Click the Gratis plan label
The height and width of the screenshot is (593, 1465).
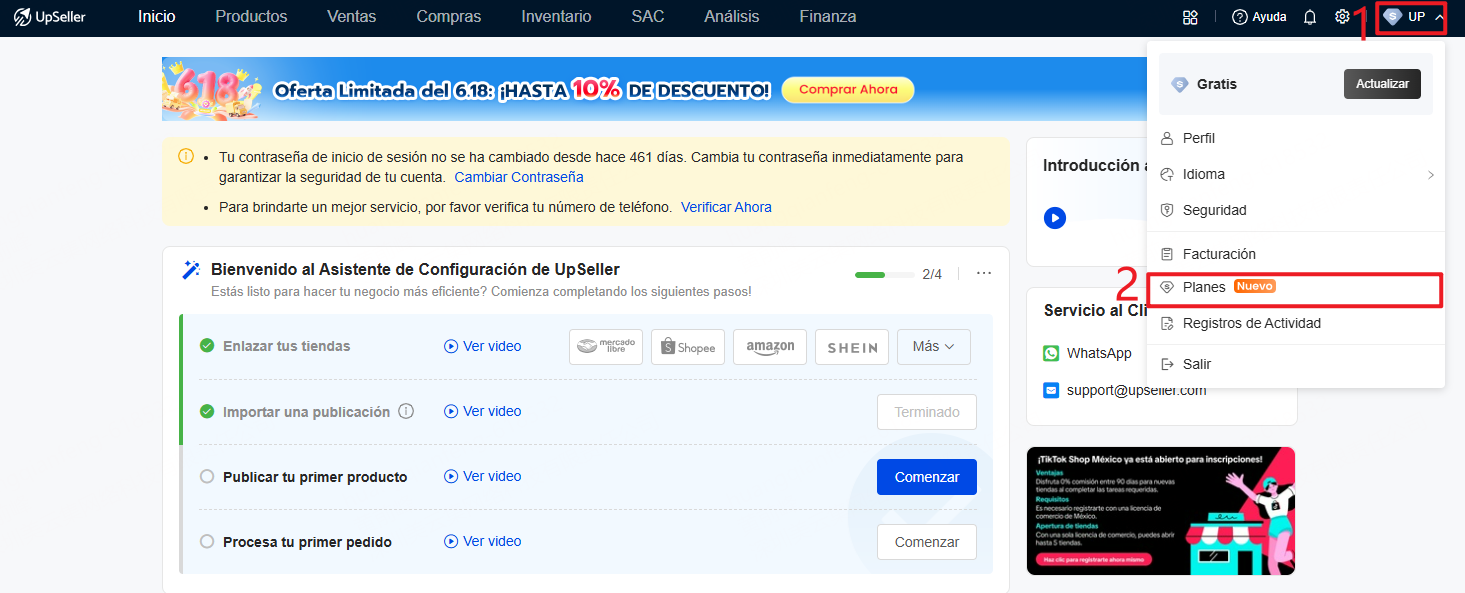point(1217,85)
